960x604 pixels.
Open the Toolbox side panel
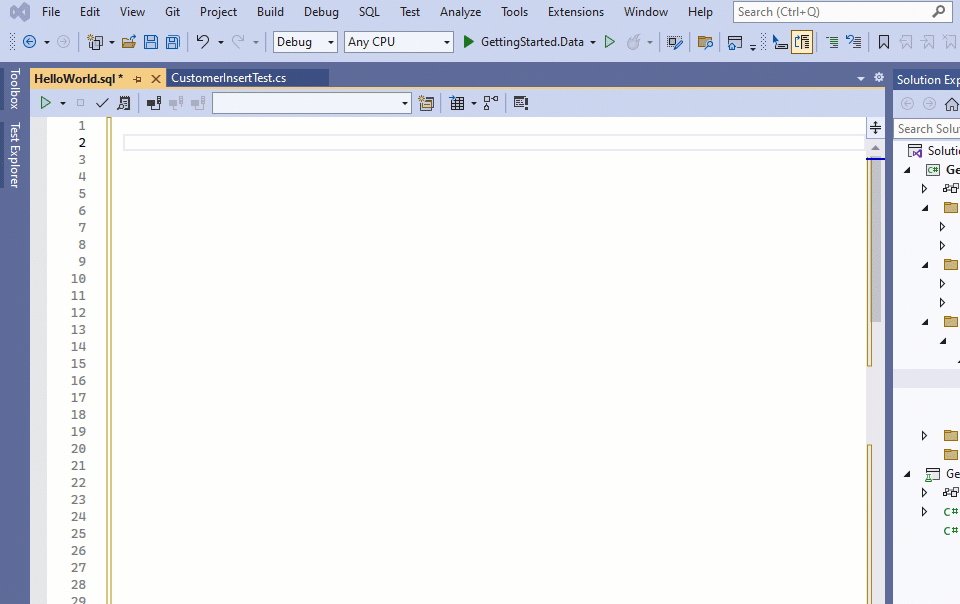pyautogui.click(x=14, y=89)
